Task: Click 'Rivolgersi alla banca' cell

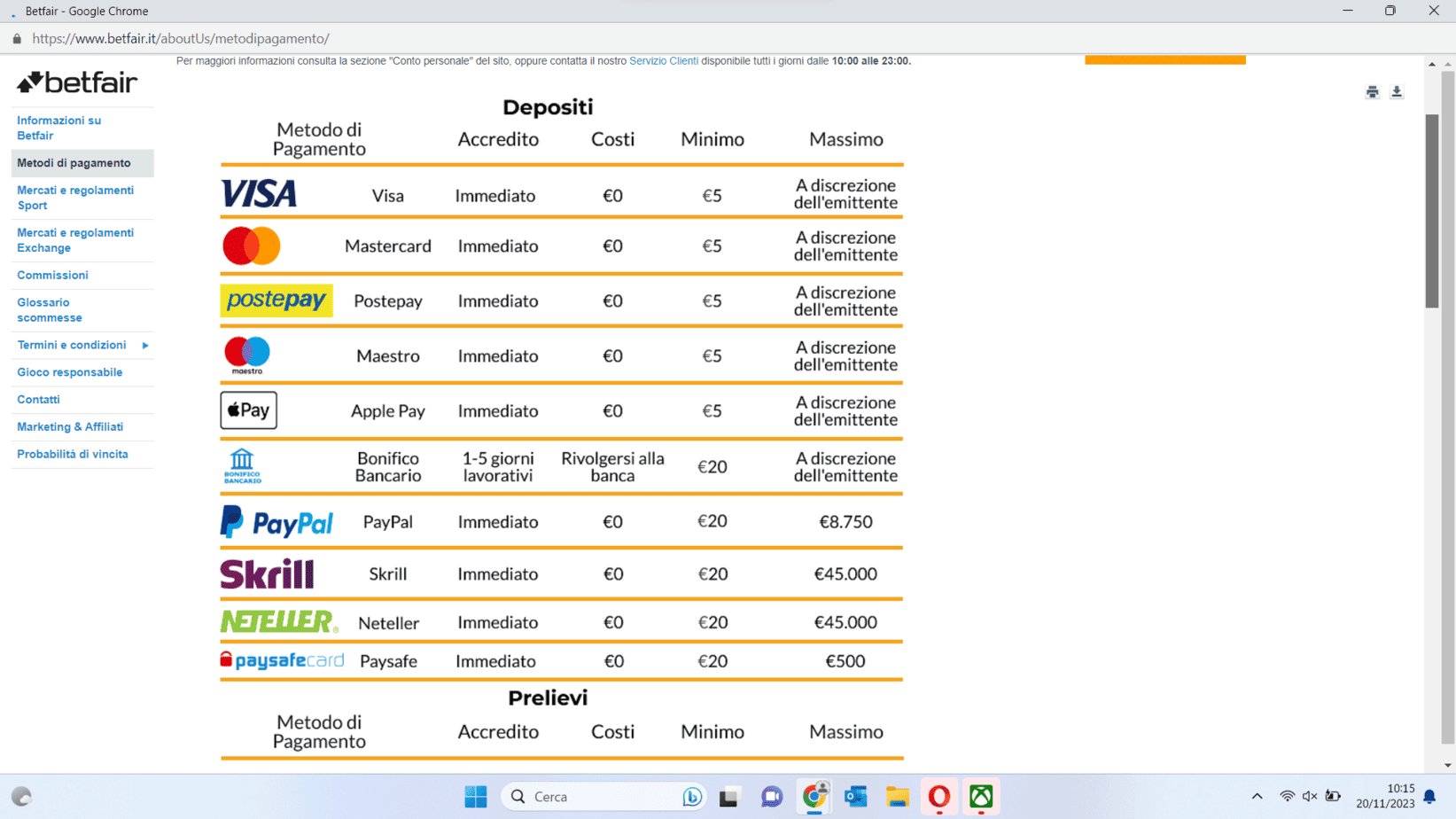Action: (x=612, y=467)
